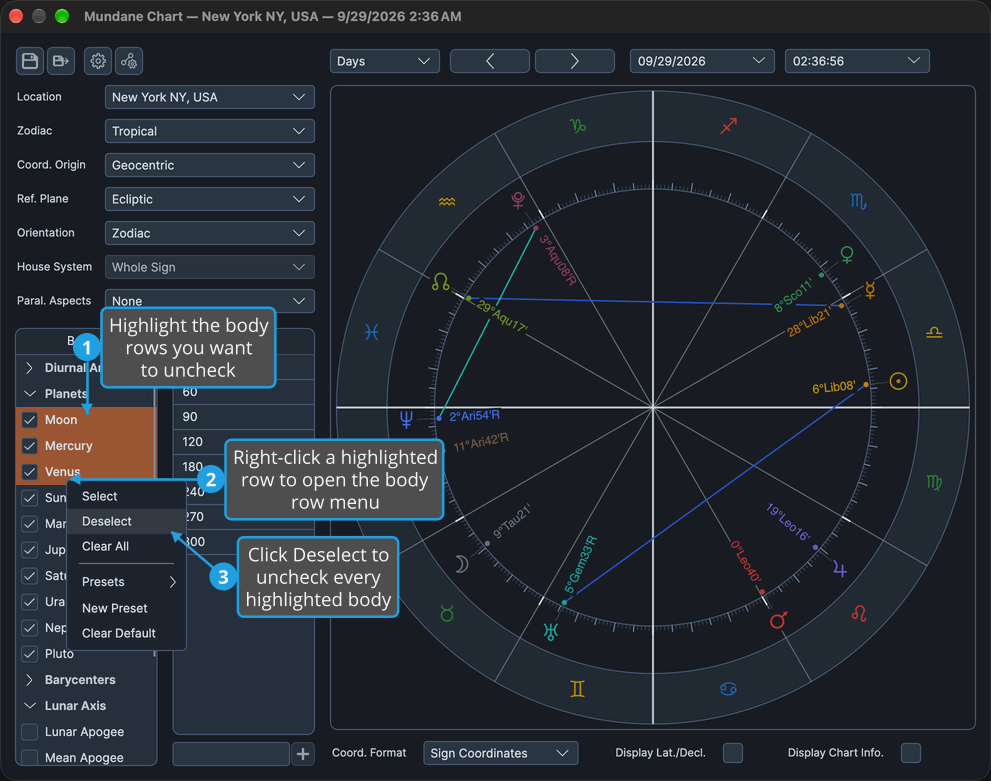The height and width of the screenshot is (781, 991).
Task: Enable the Lunar Apogee checkbox
Action: 30,732
